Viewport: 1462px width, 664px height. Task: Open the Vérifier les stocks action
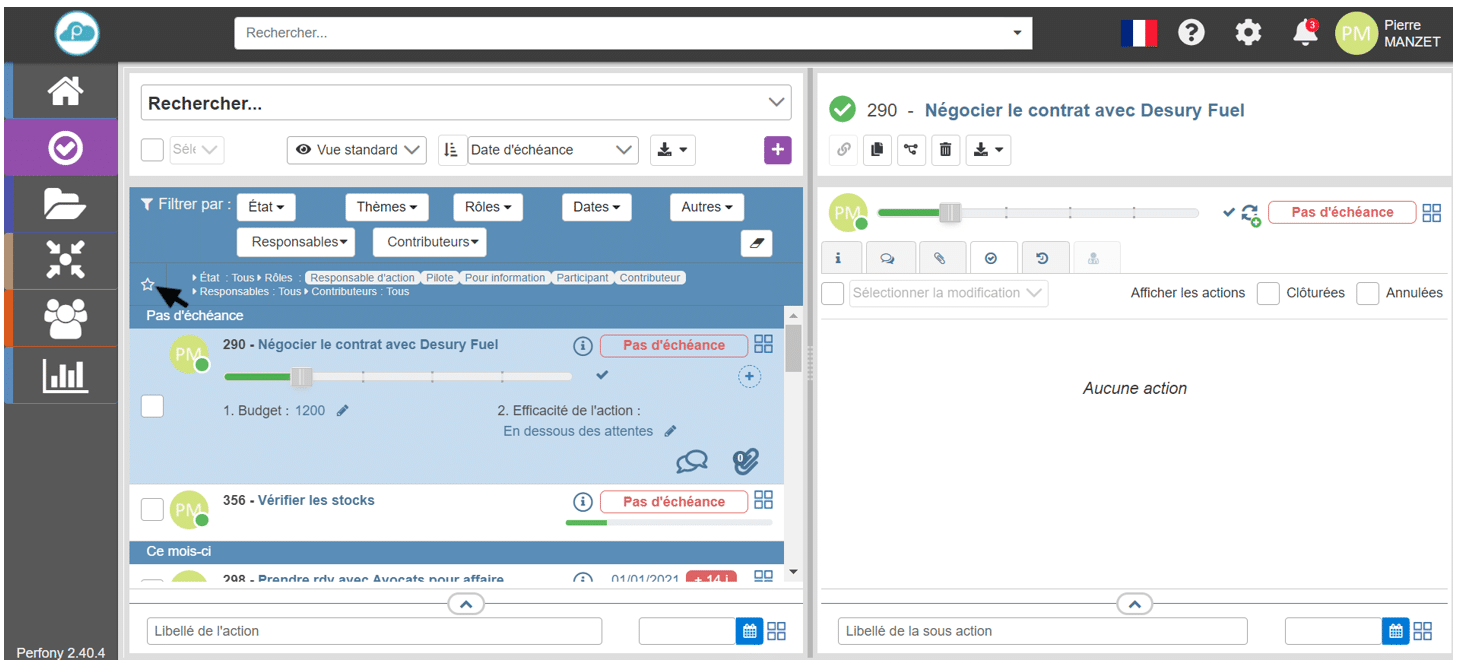coord(316,500)
